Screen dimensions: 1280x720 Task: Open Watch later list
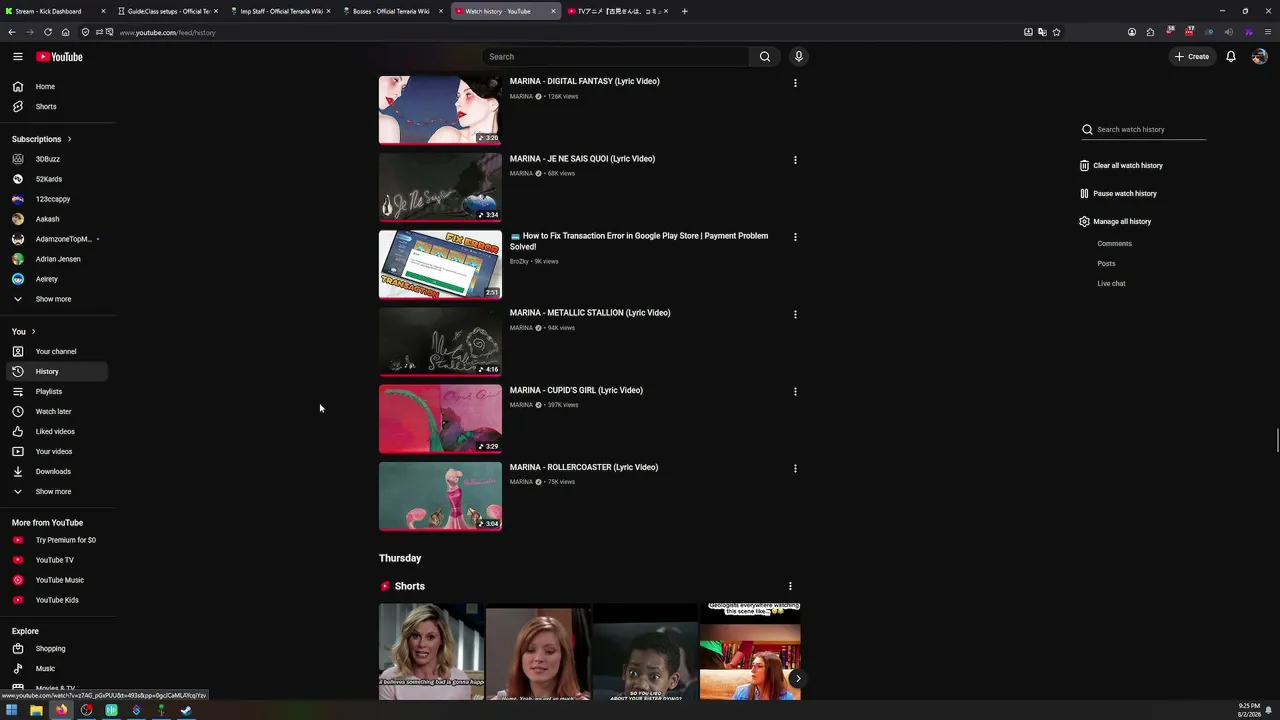(x=54, y=412)
